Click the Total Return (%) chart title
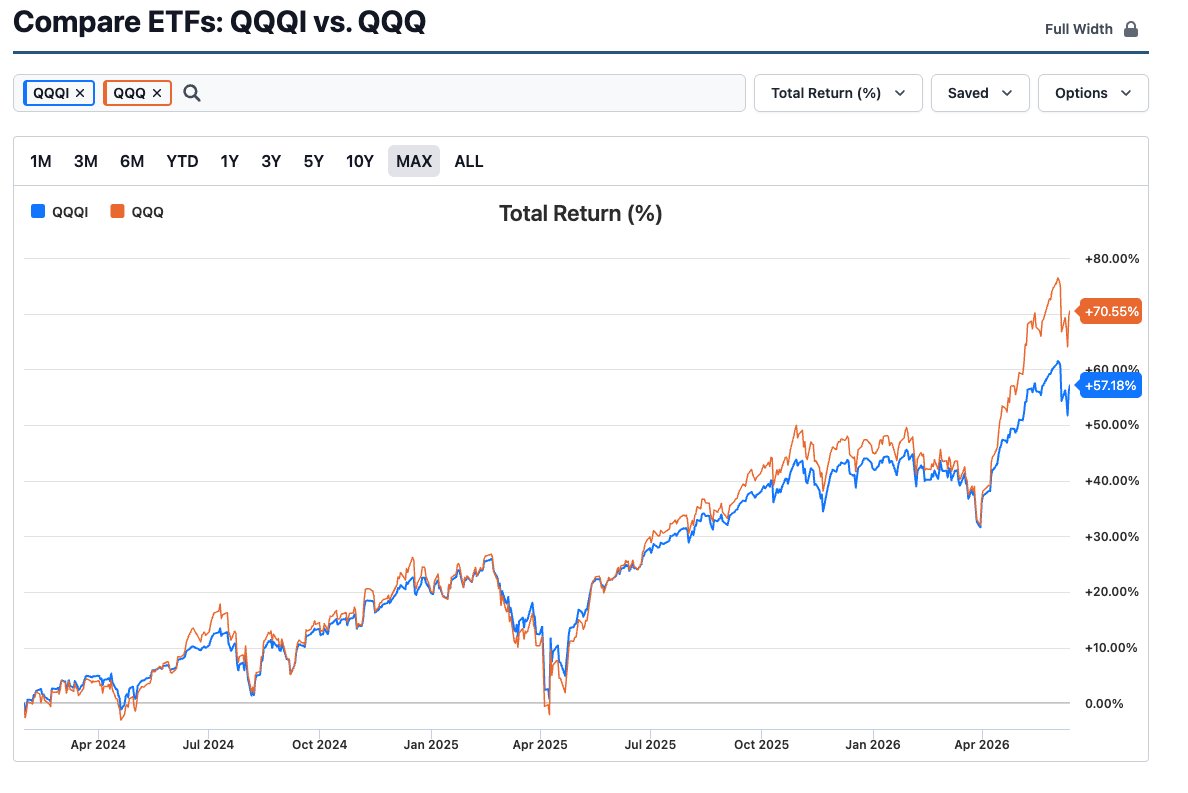This screenshot has width=1188, height=793. [x=580, y=214]
